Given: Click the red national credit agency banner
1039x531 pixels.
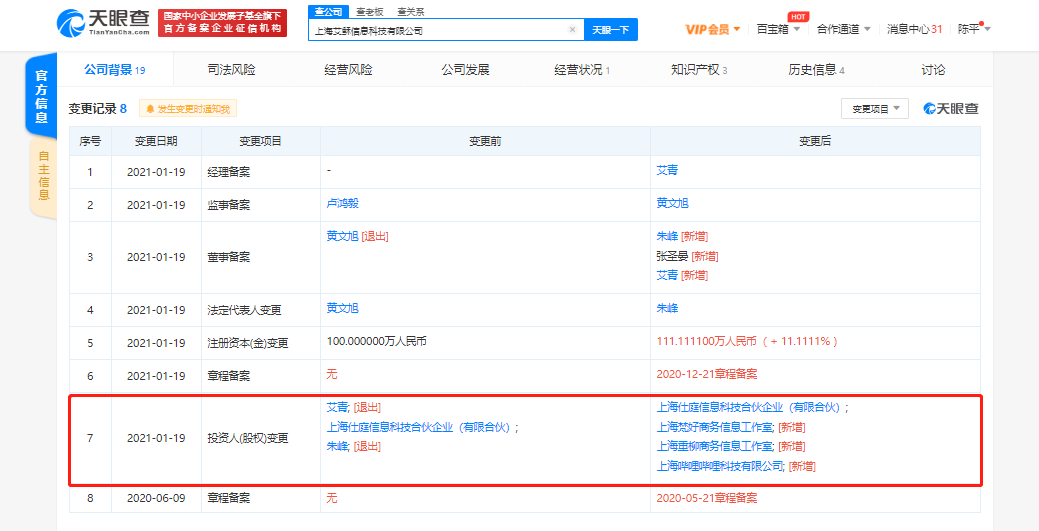Looking at the screenshot, I should click(x=223, y=22).
